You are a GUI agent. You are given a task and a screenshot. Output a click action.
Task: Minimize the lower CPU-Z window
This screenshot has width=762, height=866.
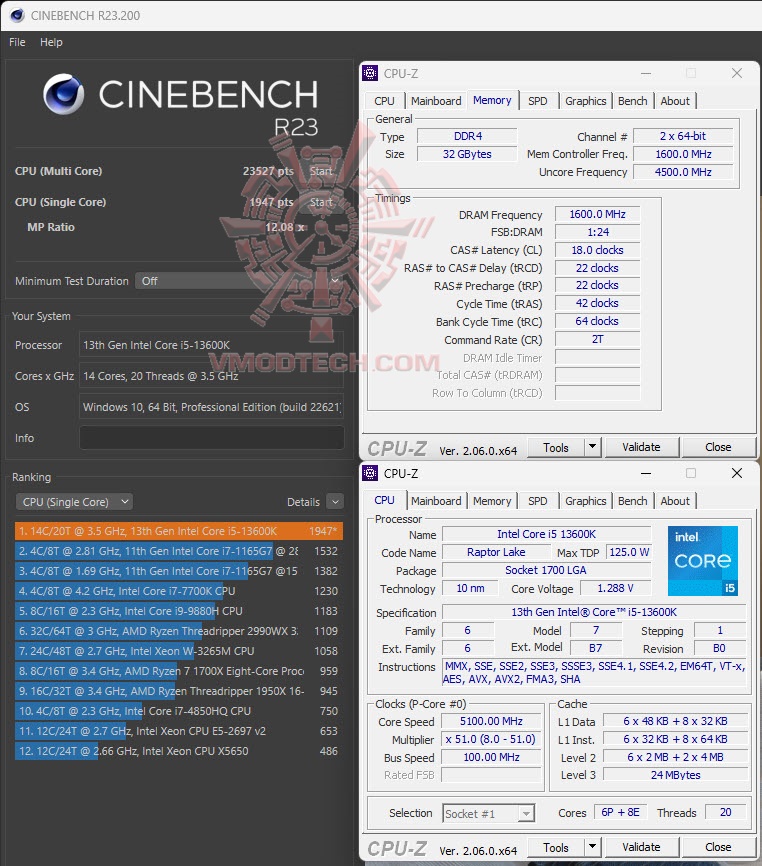point(645,473)
